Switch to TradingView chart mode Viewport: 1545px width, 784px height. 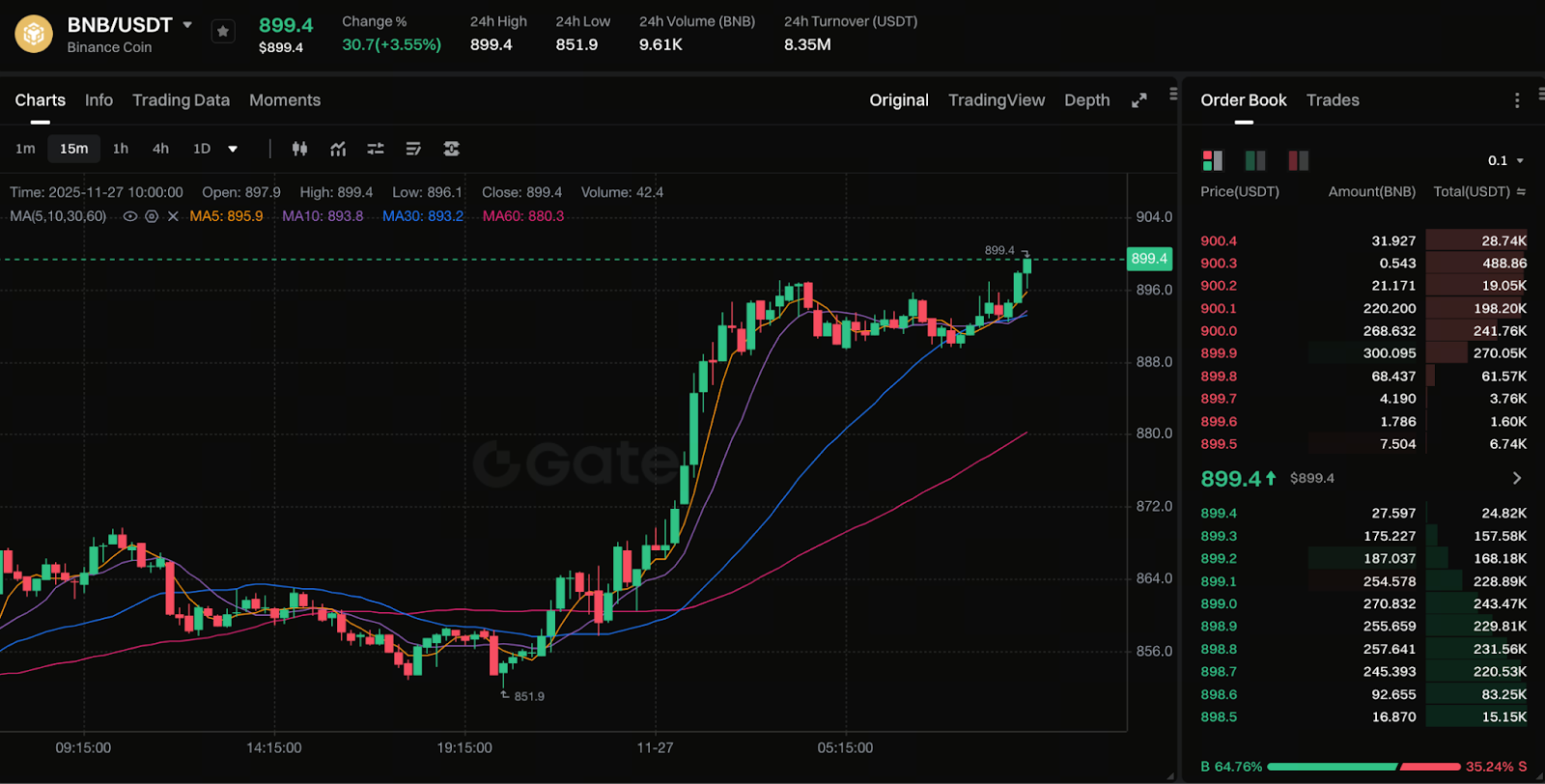tap(997, 100)
